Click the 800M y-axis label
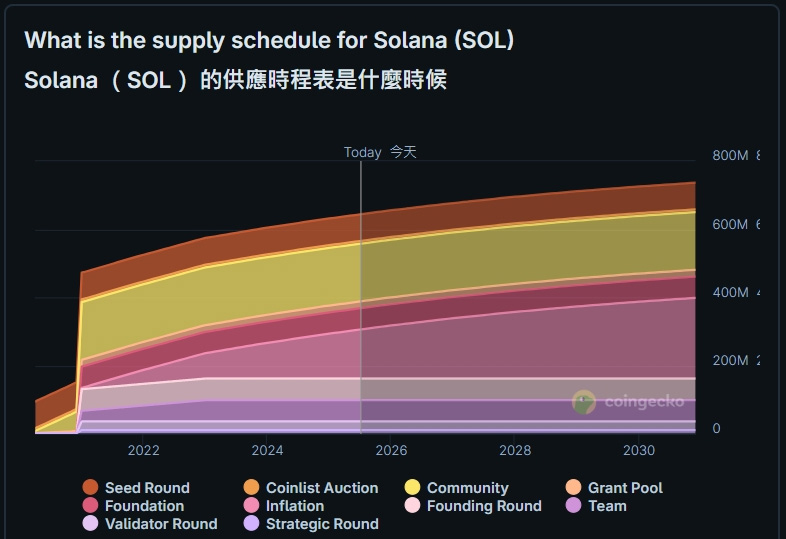 730,155
